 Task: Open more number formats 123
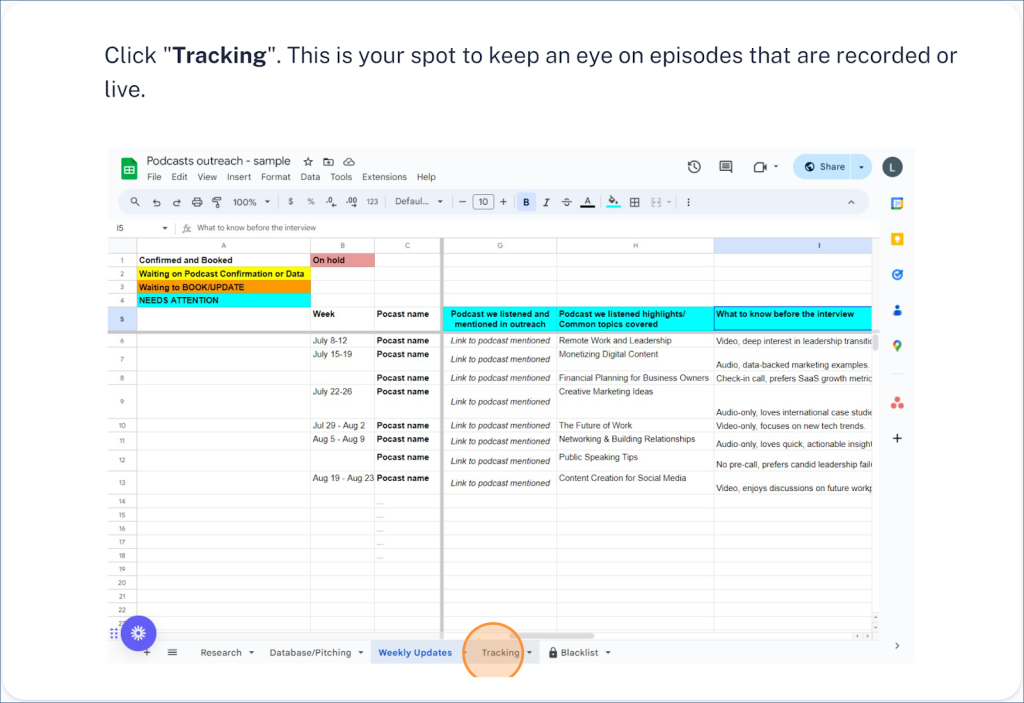(372, 202)
